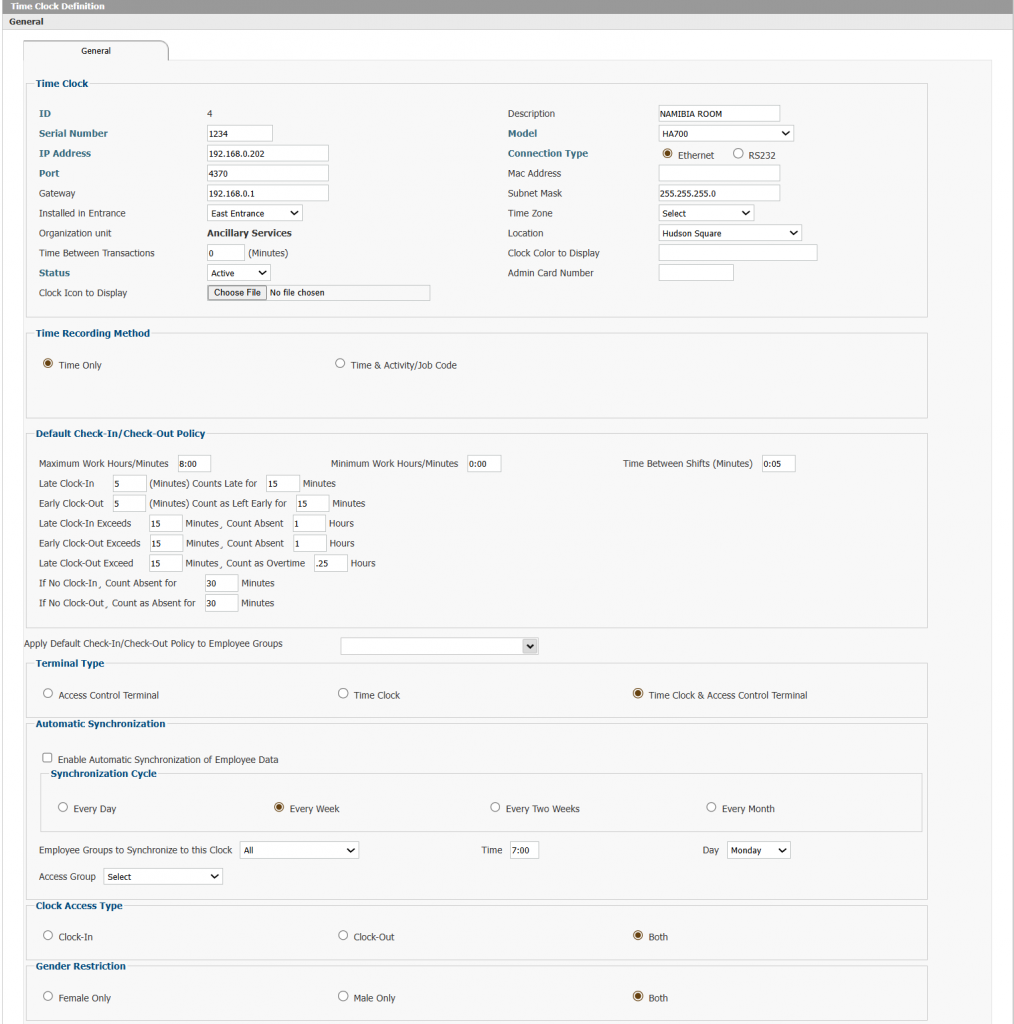Choose Time & Activity/Job Code recording method
Screen dimensions: 1014x1024
[x=340, y=363]
